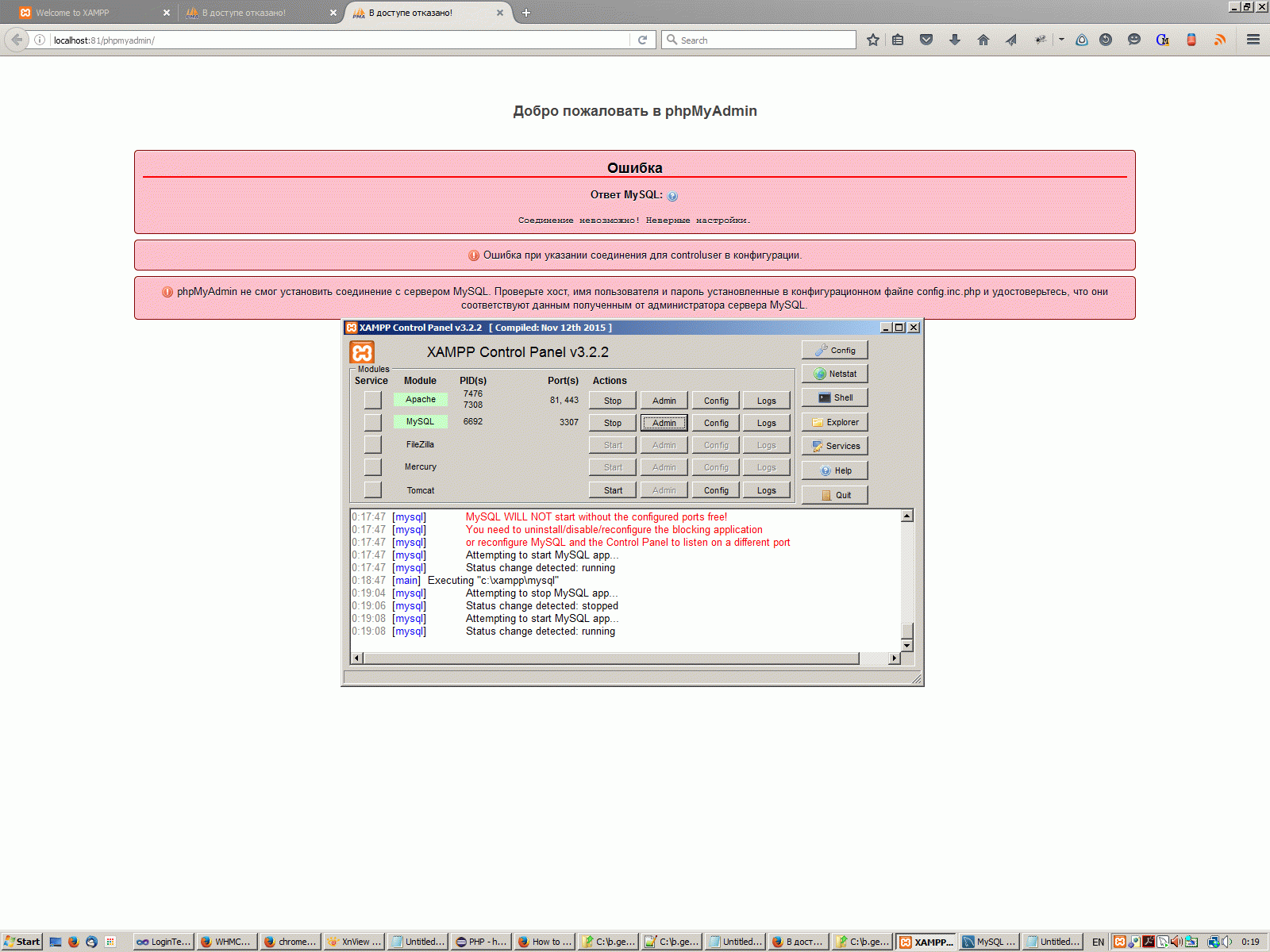Click the XAMPP log horizontal scrollbar right arrow
This screenshot has height=952, width=1270.
tap(895, 658)
